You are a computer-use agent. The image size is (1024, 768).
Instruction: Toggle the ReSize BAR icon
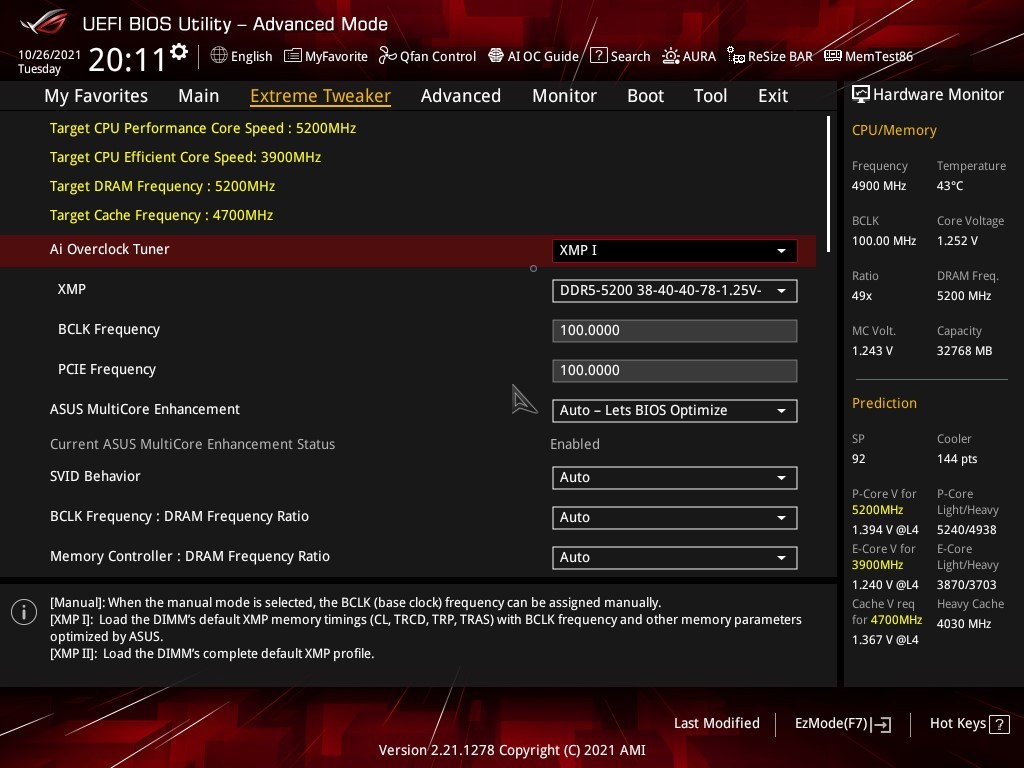point(736,56)
